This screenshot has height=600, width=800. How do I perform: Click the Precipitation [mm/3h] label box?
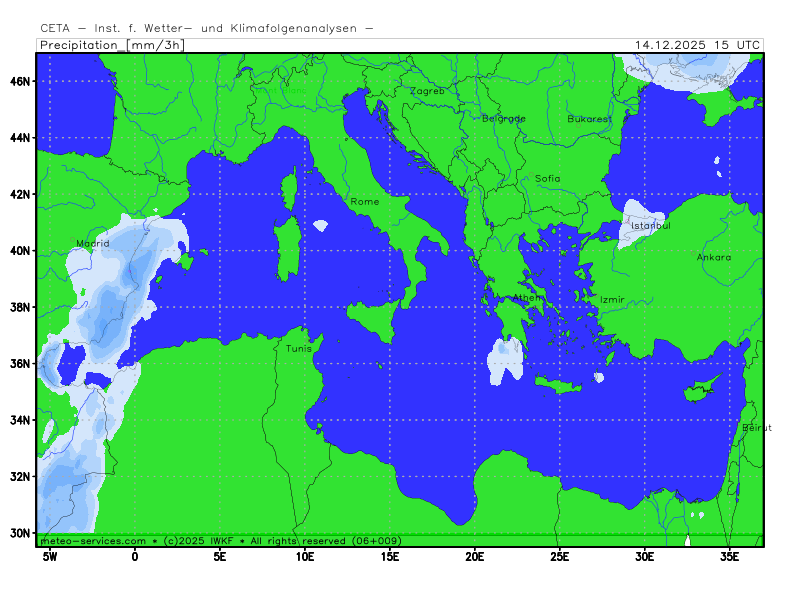pyautogui.click(x=110, y=45)
